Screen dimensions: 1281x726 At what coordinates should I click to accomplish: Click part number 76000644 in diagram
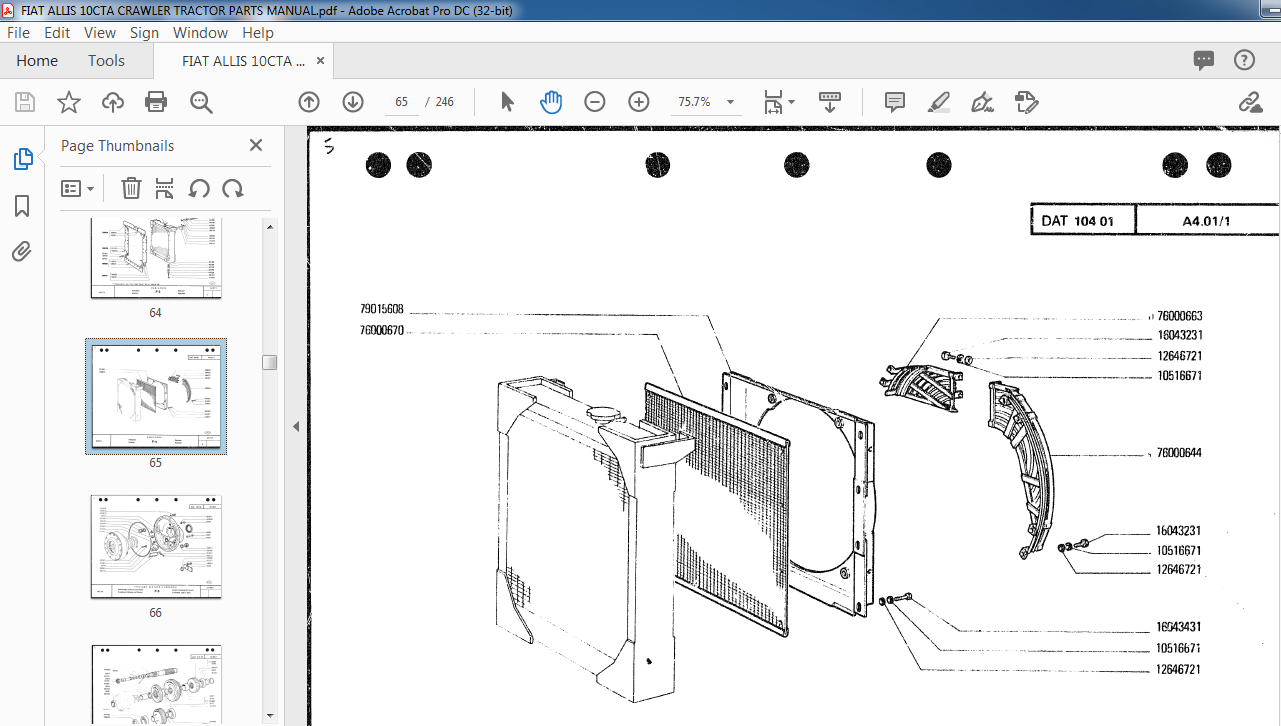coord(1179,453)
